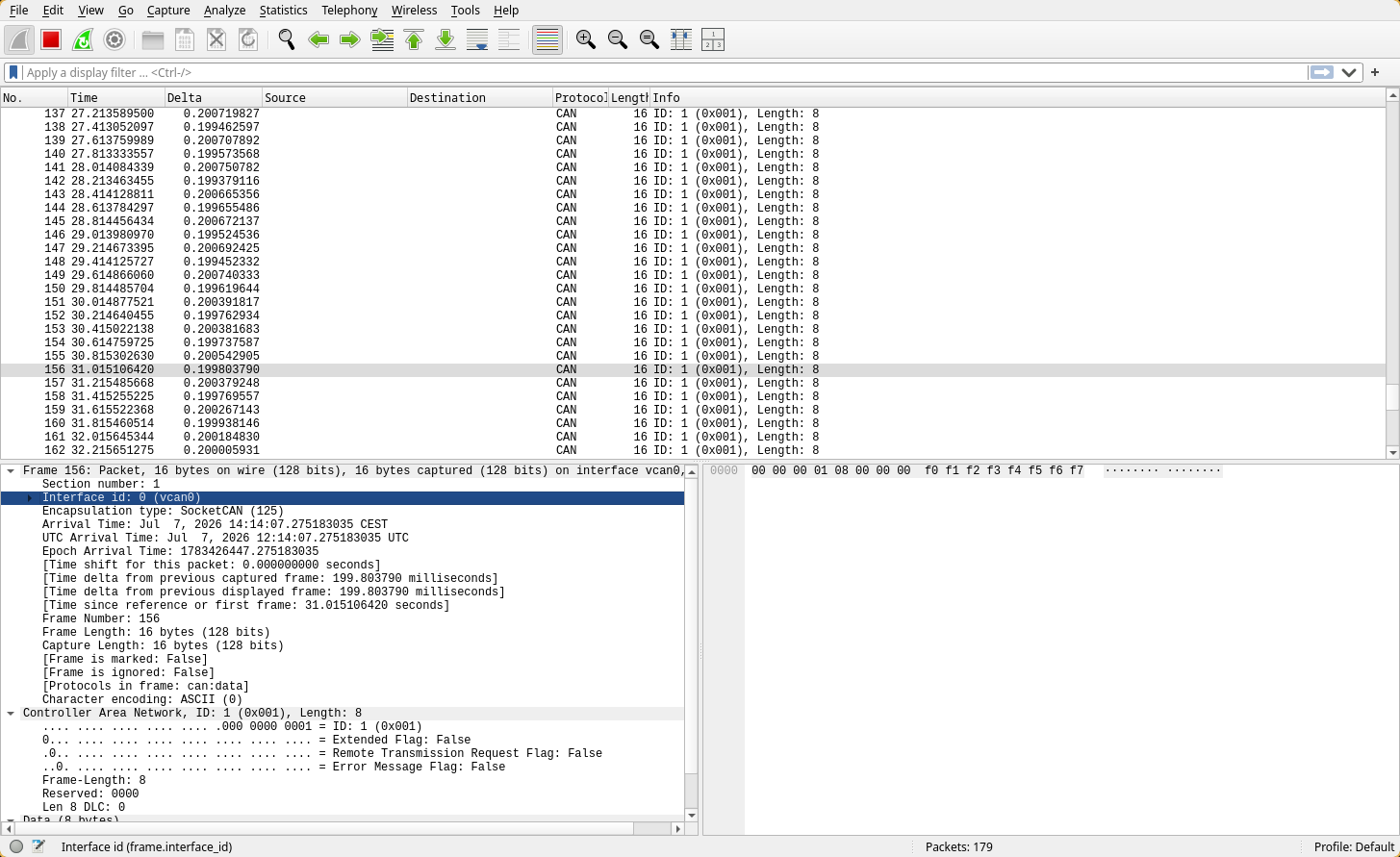Sort by the Time column header
1400x857 pixels.
pyautogui.click(x=116, y=97)
